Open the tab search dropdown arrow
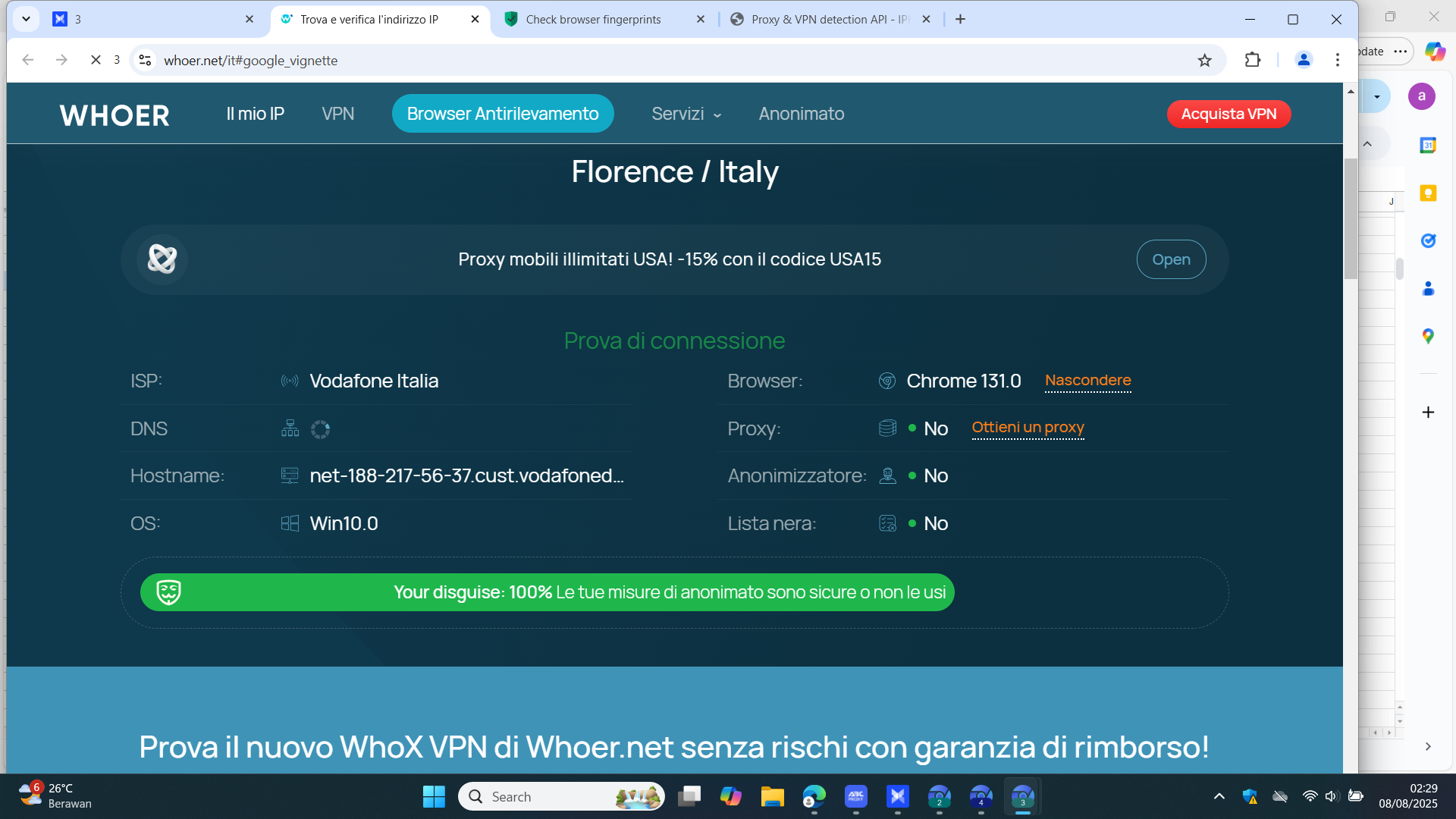1456x819 pixels. [26, 19]
